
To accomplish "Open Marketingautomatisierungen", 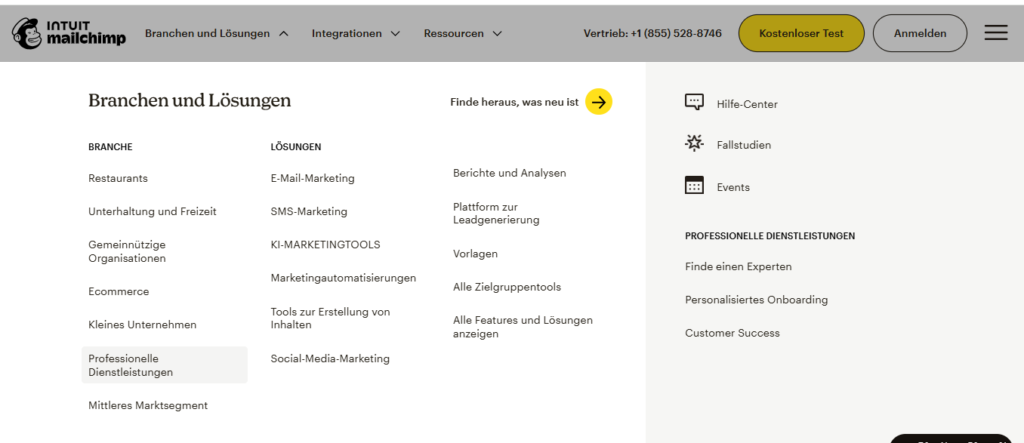I will click(344, 278).
